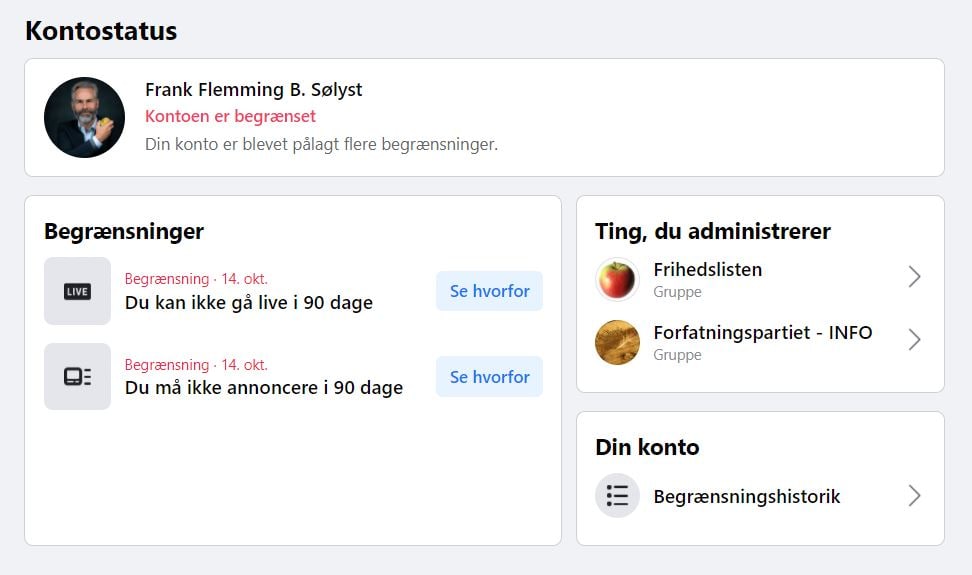Image resolution: width=972 pixels, height=575 pixels.
Task: Click the name Frank Flemming B. Sølyst
Action: pos(254,90)
